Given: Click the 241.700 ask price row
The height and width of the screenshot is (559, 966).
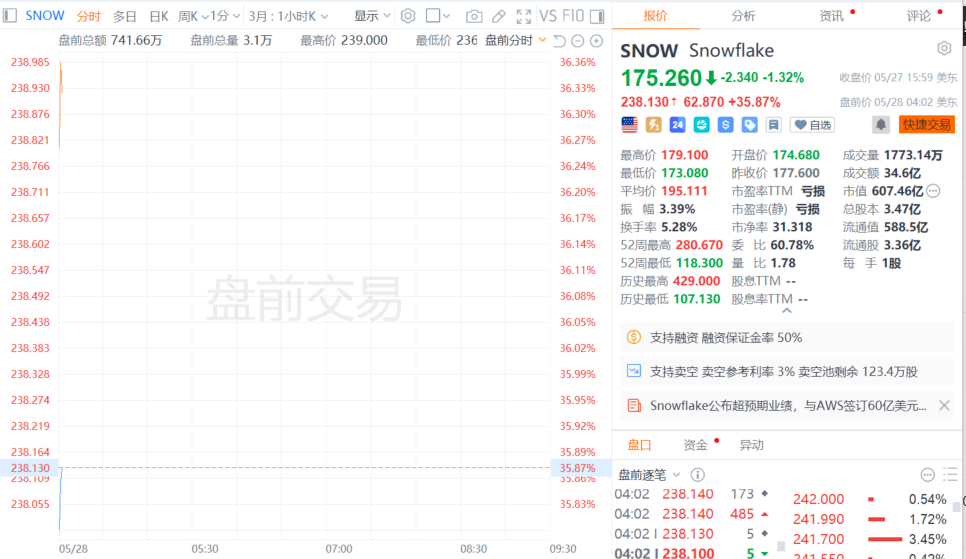Looking at the screenshot, I should (870, 539).
